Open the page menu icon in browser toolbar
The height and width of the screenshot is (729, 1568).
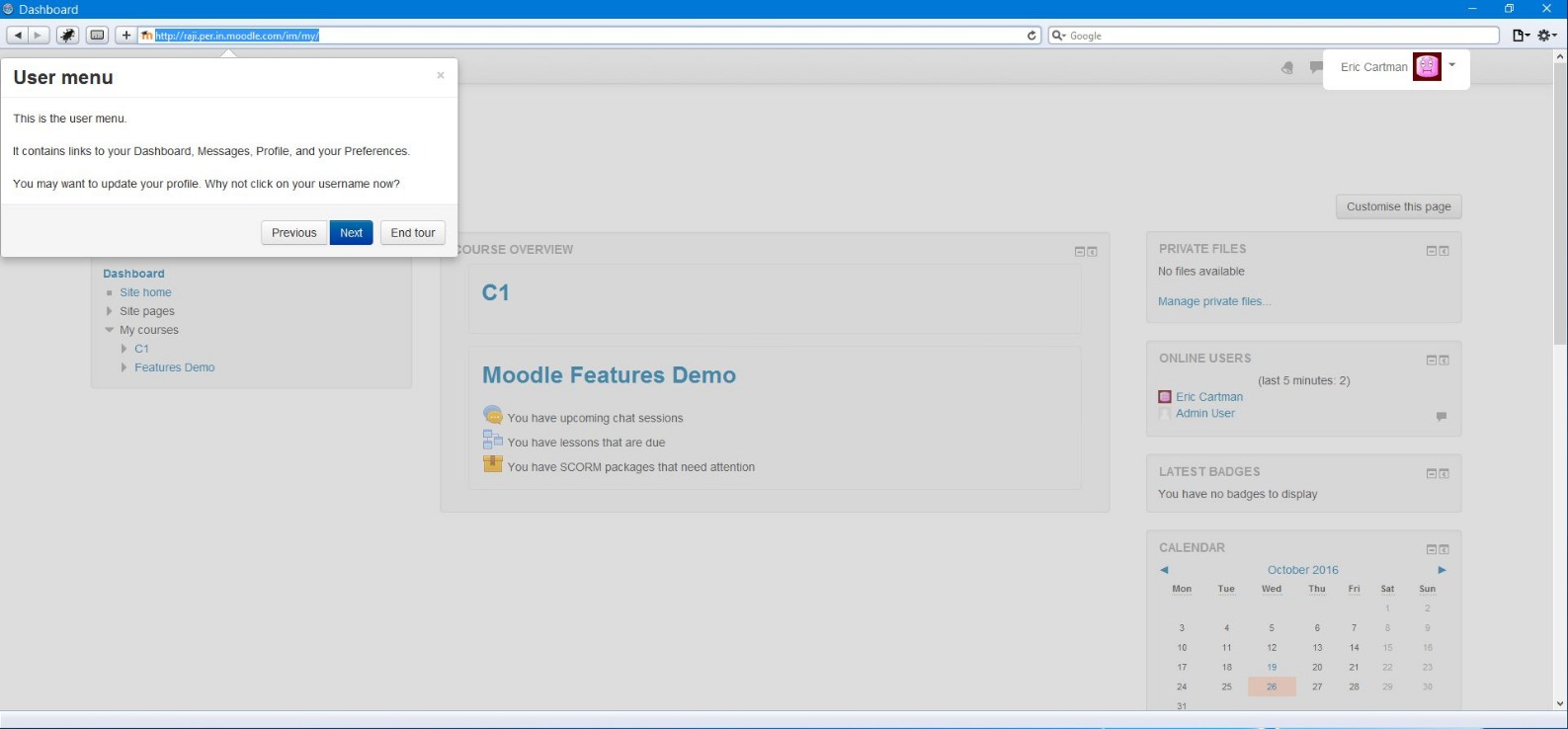(x=1521, y=36)
